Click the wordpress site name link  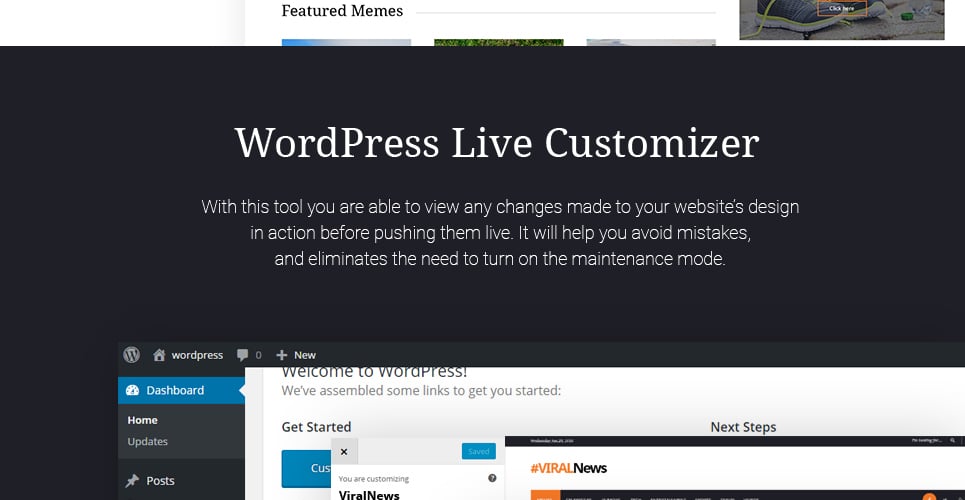click(x=197, y=355)
